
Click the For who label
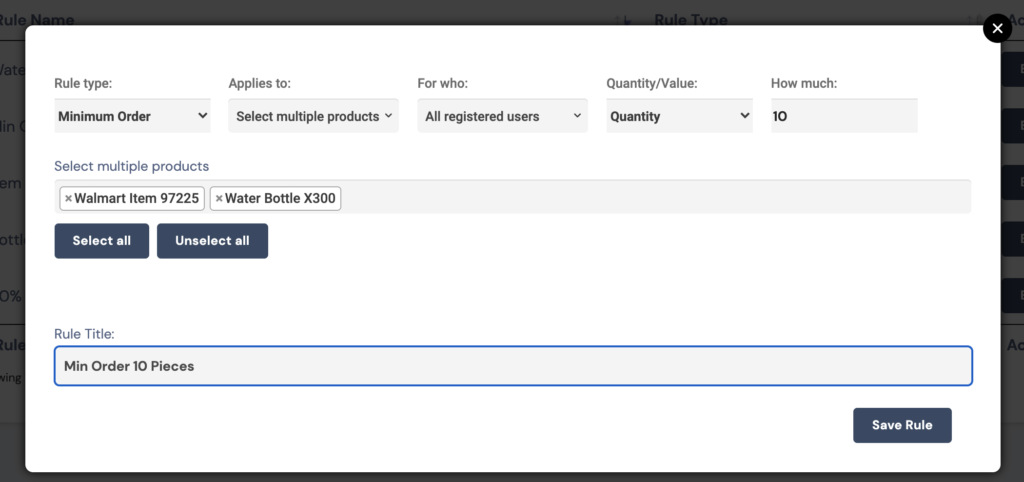click(443, 84)
